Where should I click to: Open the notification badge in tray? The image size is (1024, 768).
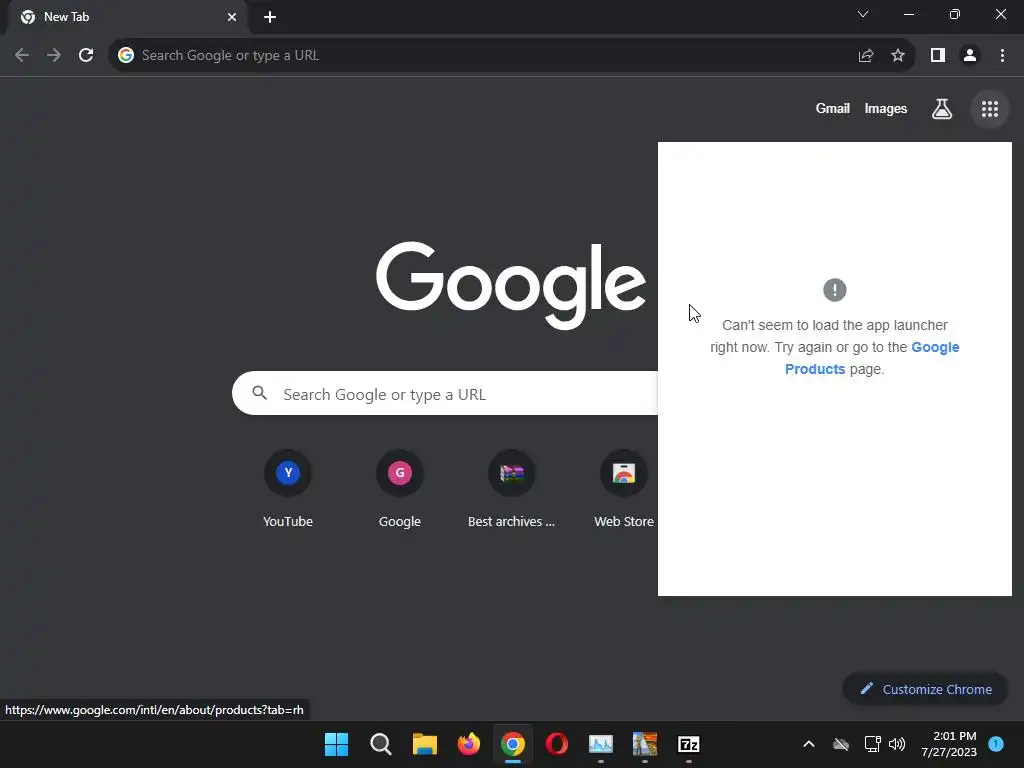[x=996, y=744]
